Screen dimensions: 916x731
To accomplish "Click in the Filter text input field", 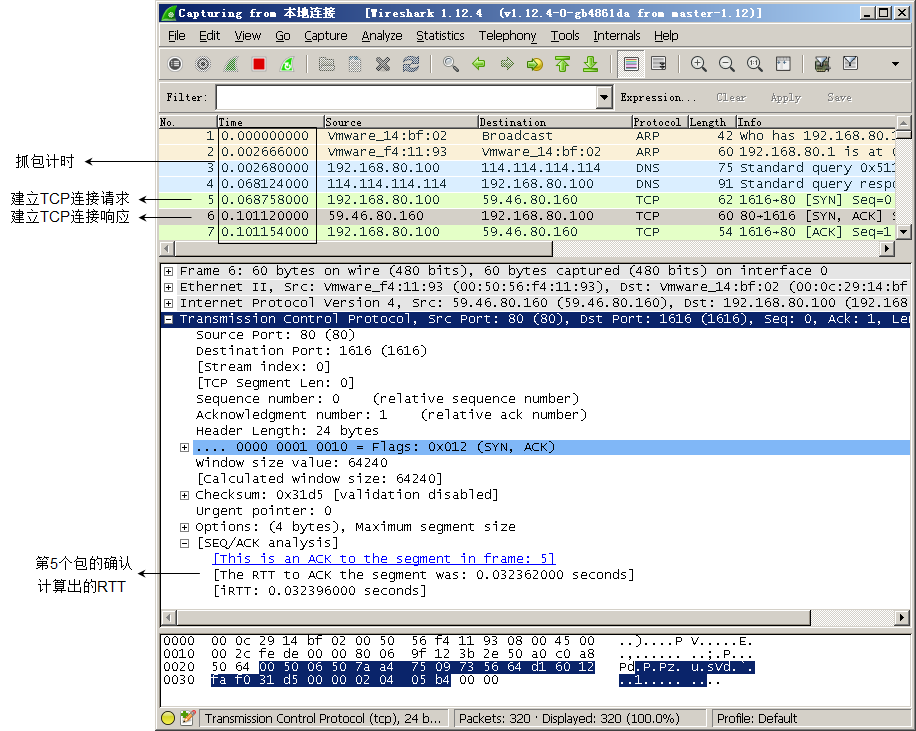I will coord(405,97).
